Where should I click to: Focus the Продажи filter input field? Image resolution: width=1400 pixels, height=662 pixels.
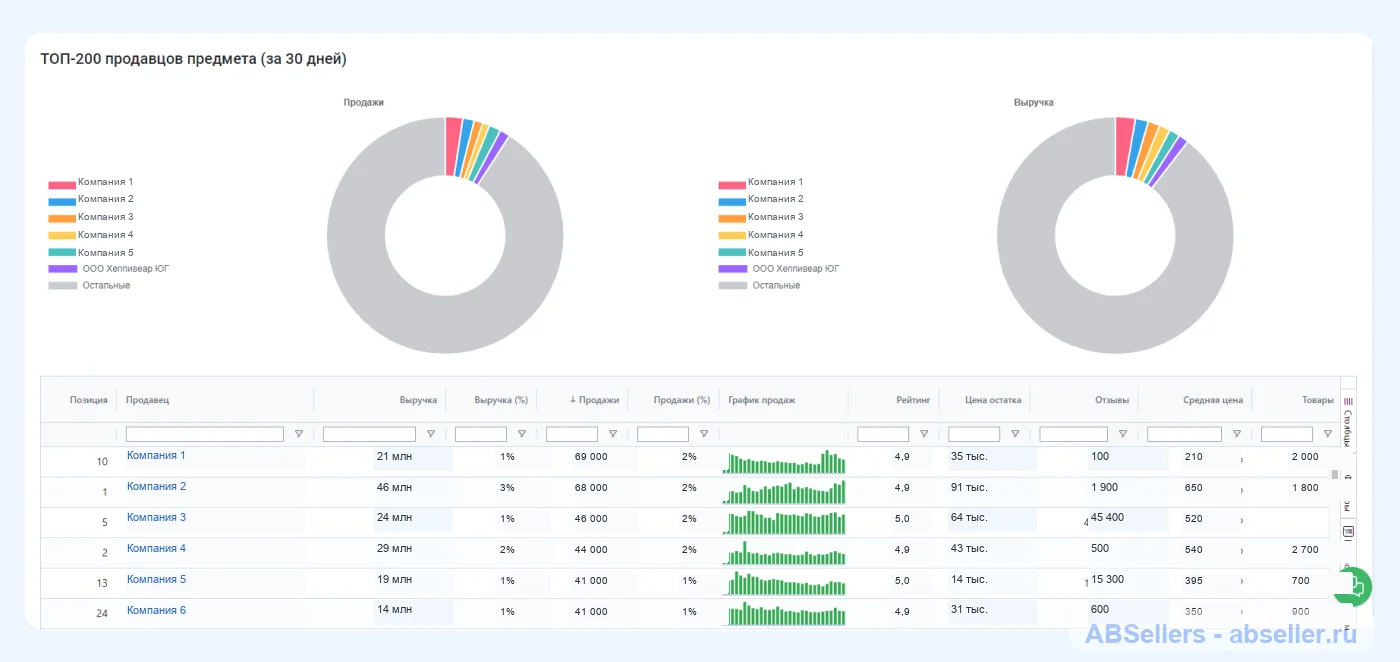[x=572, y=434]
